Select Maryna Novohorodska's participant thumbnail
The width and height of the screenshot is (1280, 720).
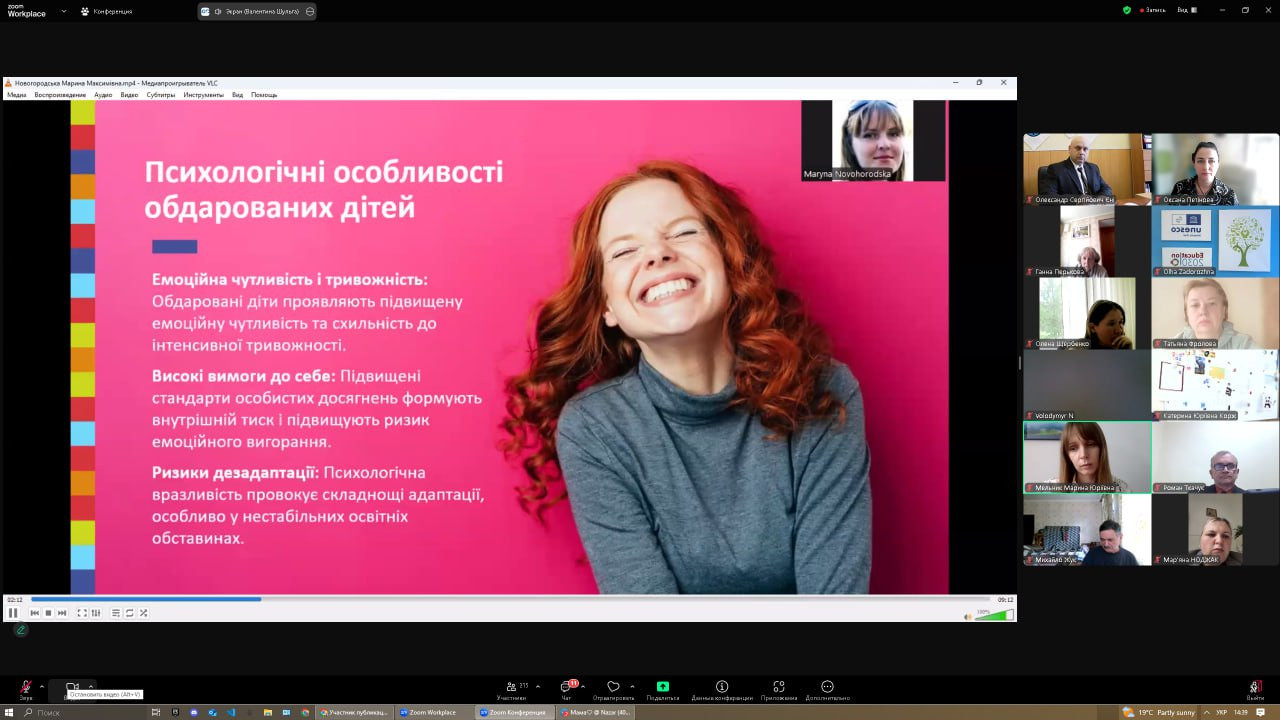coord(873,140)
